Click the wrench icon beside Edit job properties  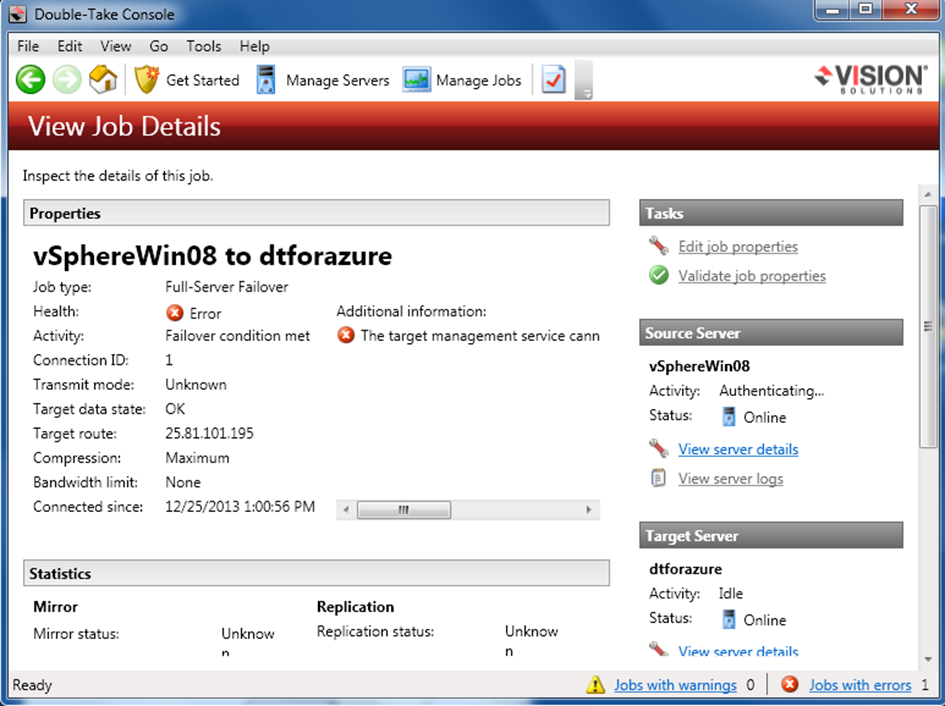click(x=659, y=245)
